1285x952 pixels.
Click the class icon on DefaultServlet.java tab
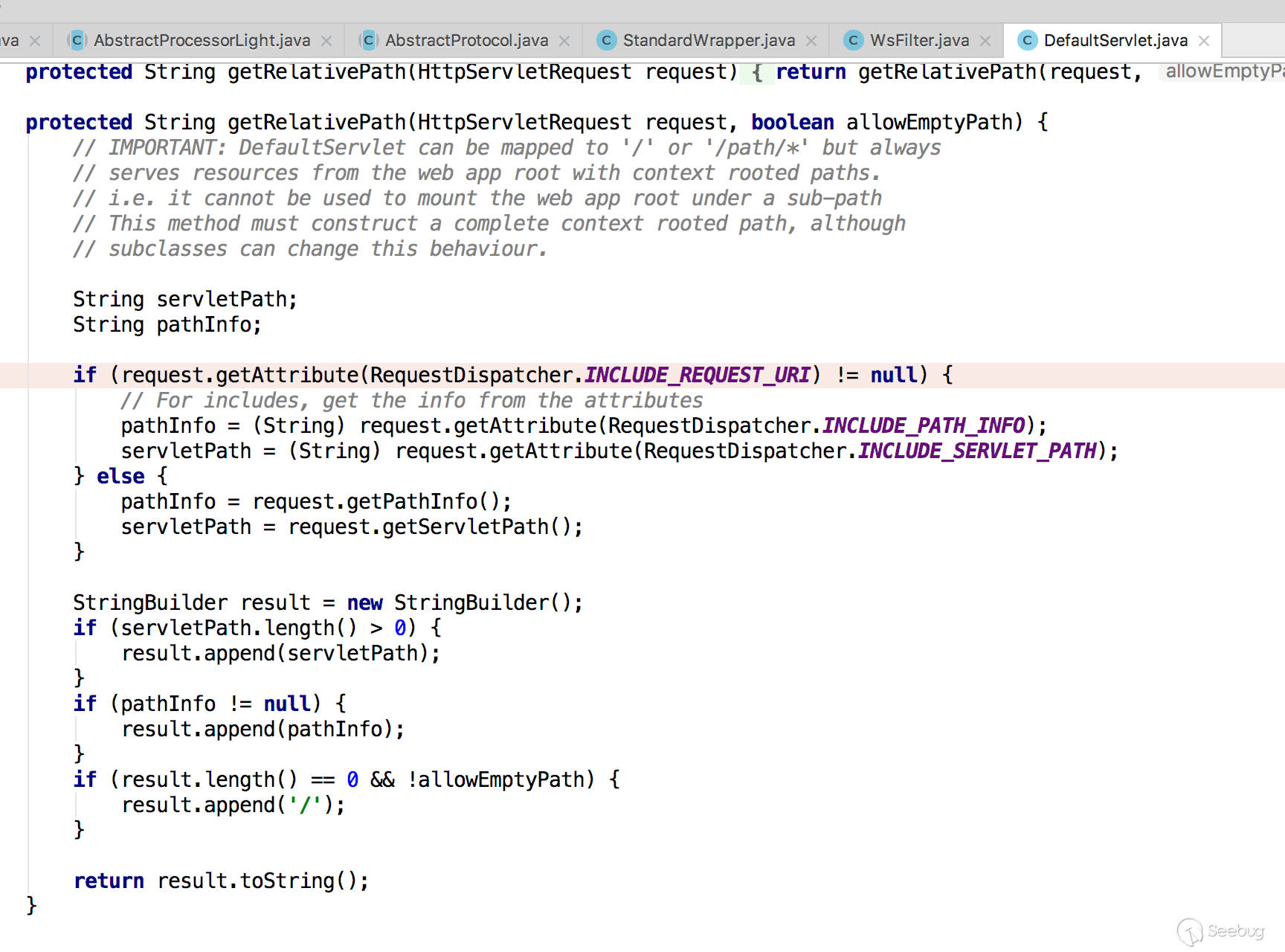[1027, 40]
